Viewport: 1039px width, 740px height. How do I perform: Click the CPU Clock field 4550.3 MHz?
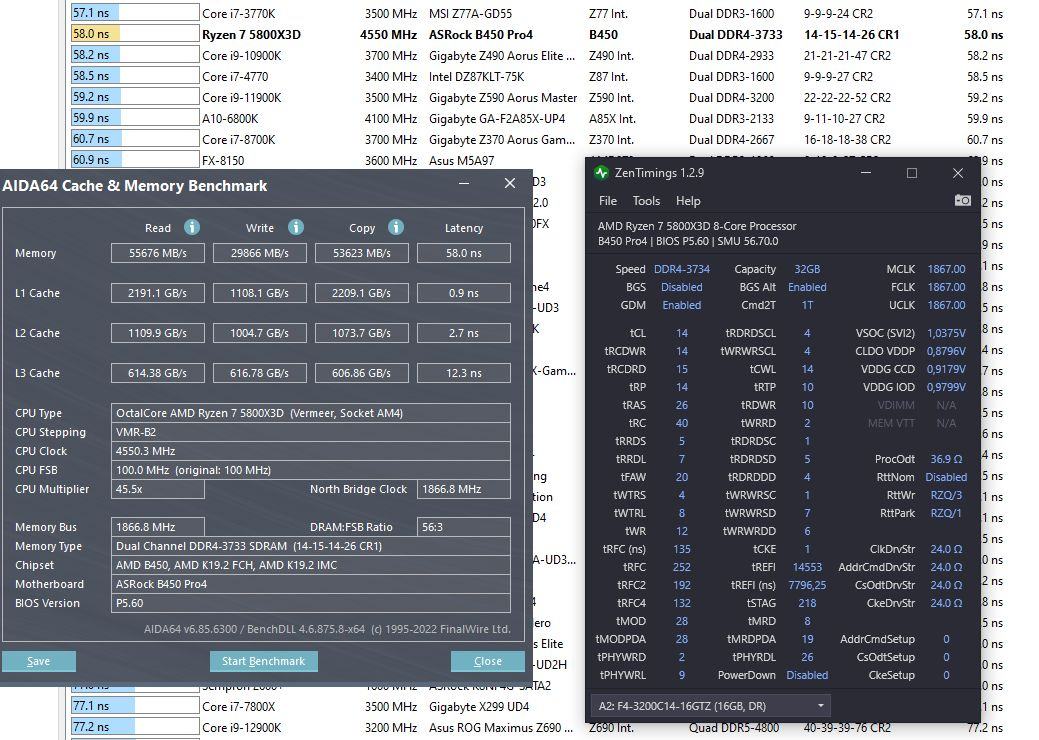click(x=311, y=451)
